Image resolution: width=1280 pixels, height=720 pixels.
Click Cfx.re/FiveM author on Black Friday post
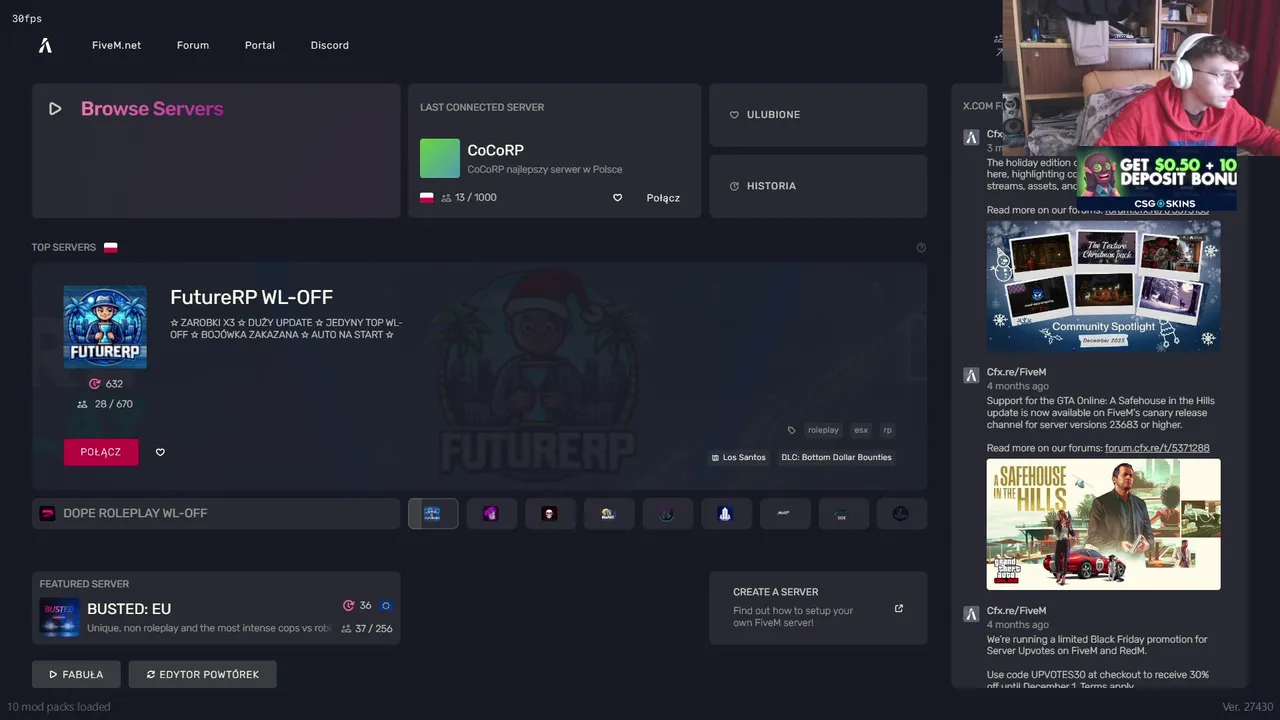(1016, 611)
